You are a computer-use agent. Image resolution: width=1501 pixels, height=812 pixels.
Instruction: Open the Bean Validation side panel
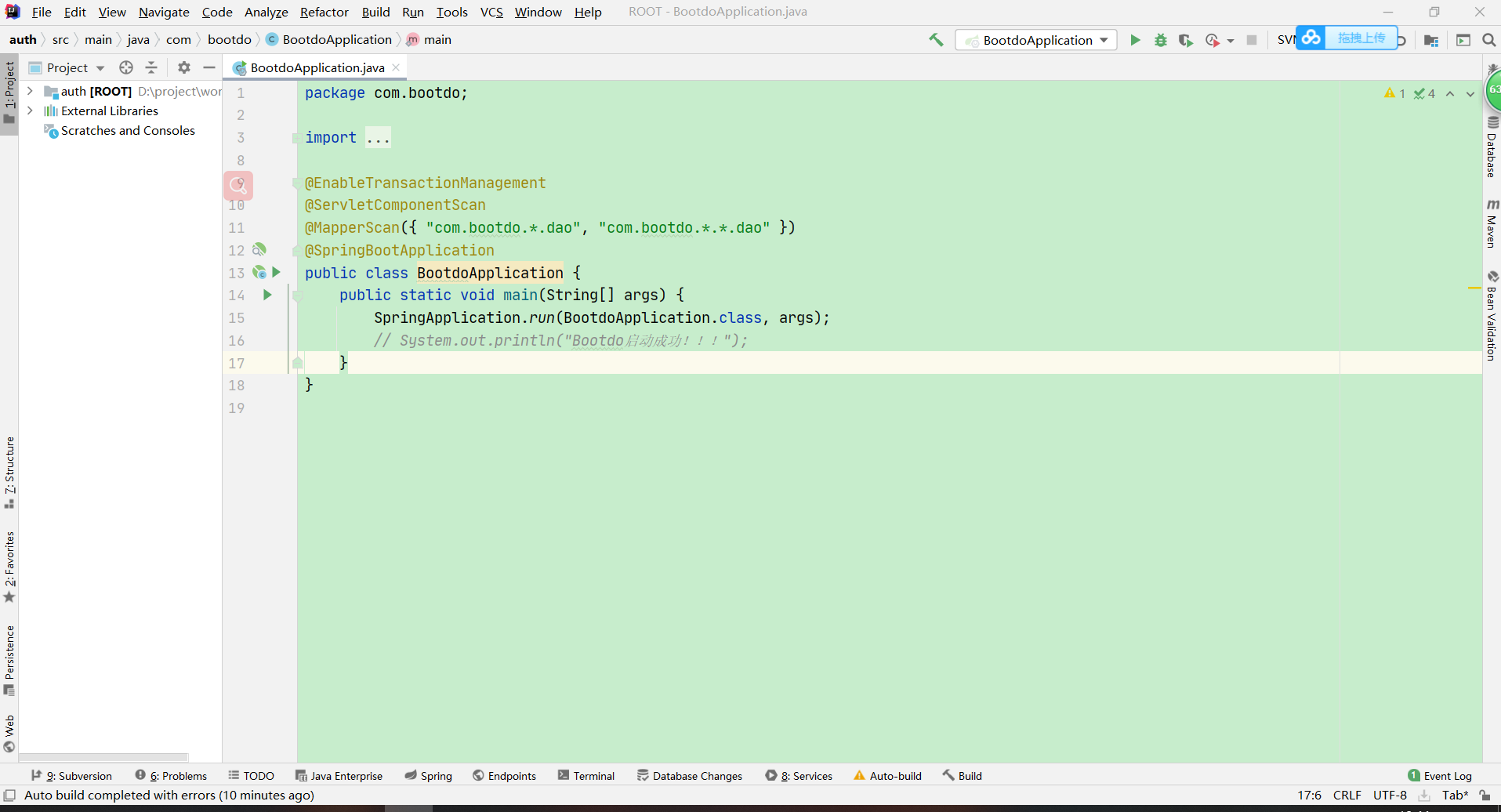pyautogui.click(x=1492, y=315)
